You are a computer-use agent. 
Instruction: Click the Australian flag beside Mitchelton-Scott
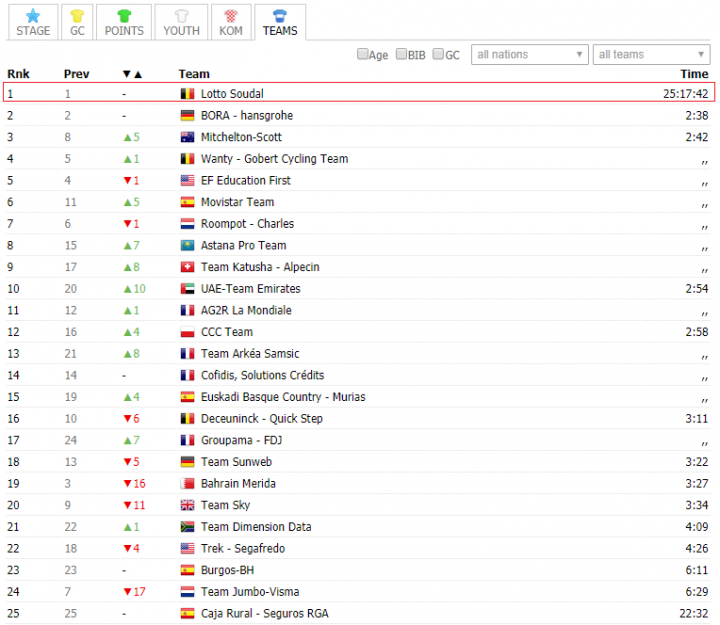[187, 137]
